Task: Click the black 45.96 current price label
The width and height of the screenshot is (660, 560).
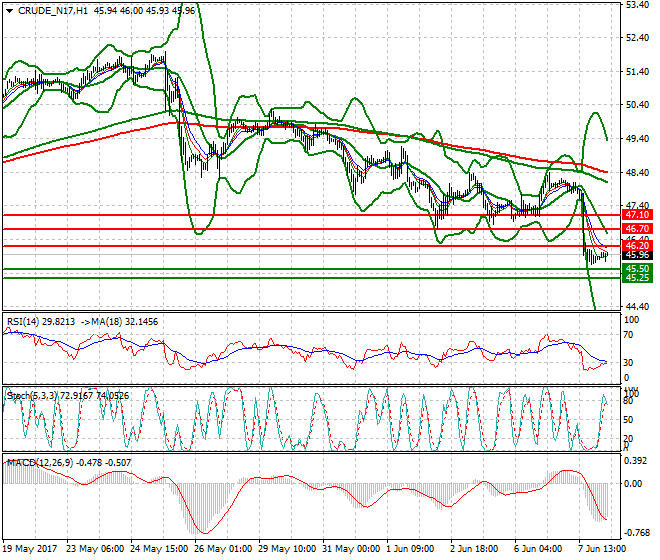Action: (x=637, y=255)
